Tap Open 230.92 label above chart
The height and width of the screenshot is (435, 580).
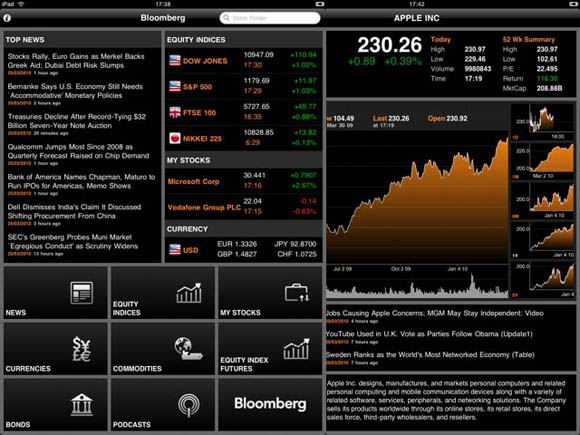pos(447,118)
